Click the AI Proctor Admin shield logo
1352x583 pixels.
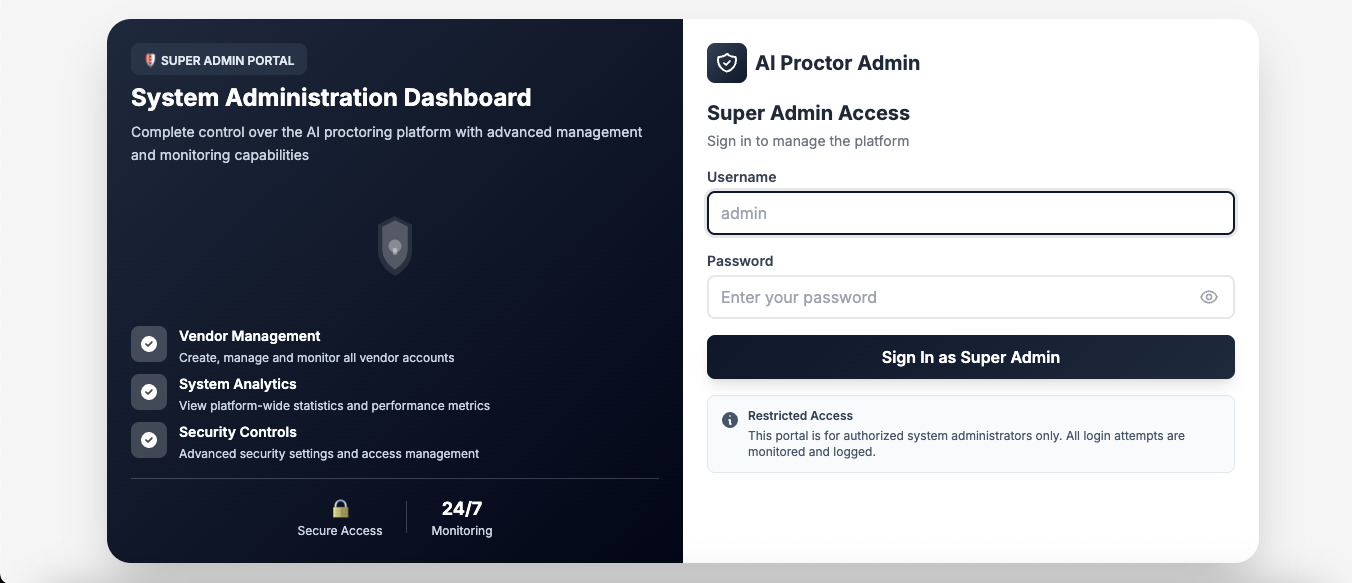(727, 63)
